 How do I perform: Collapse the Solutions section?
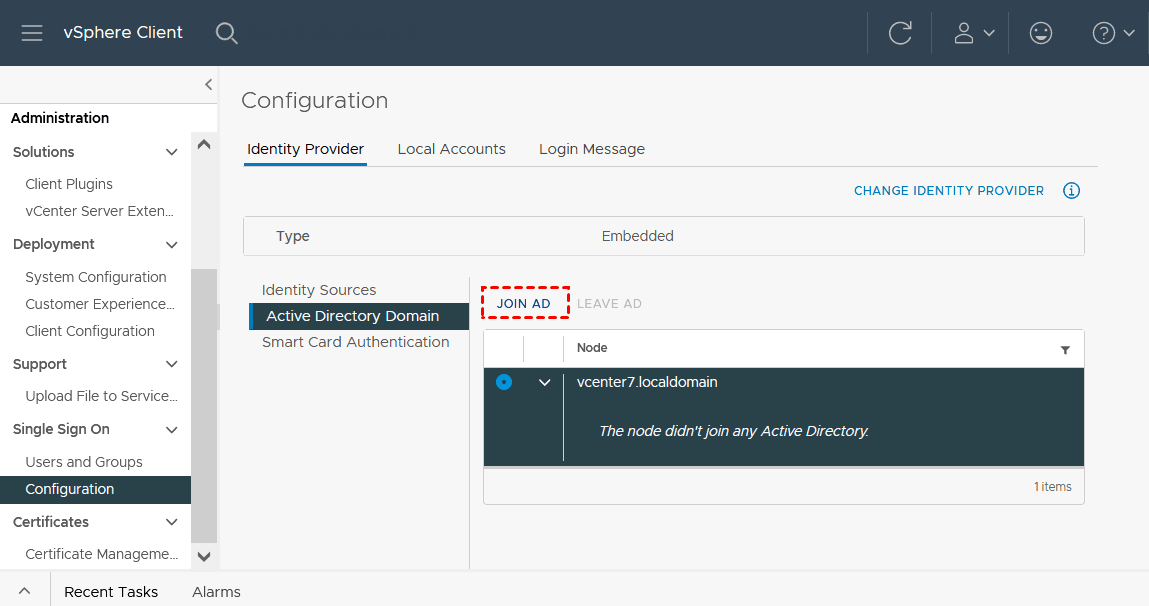pyautogui.click(x=172, y=152)
